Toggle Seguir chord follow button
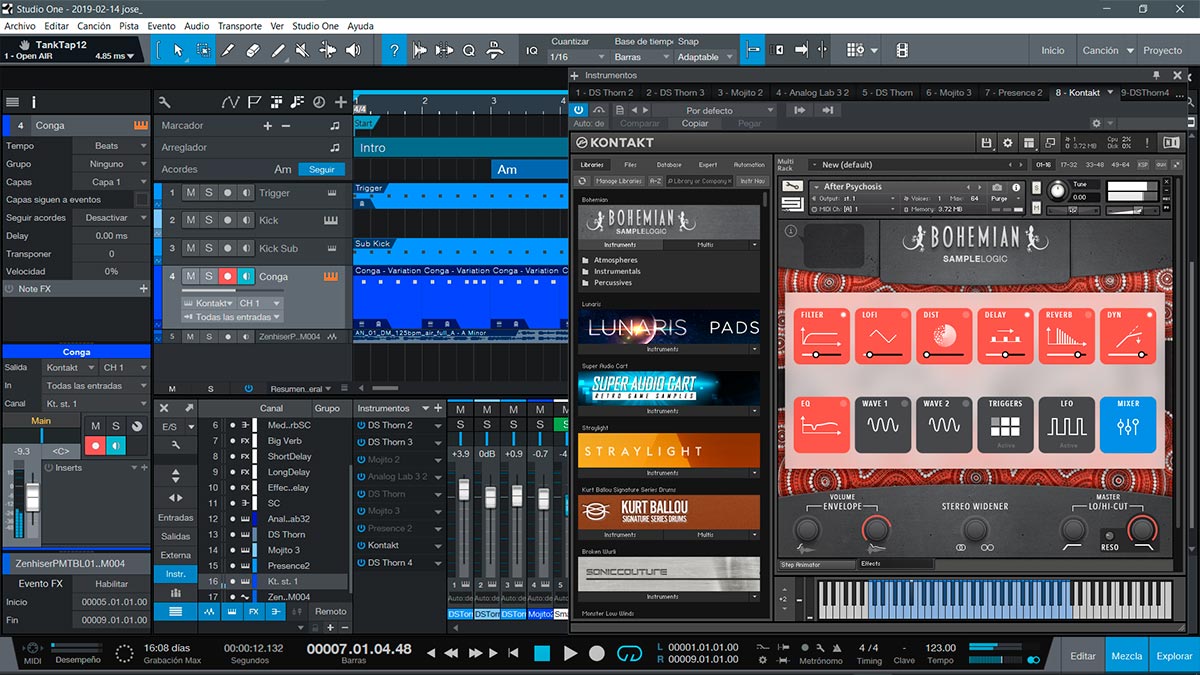This screenshot has width=1200, height=675. (322, 169)
